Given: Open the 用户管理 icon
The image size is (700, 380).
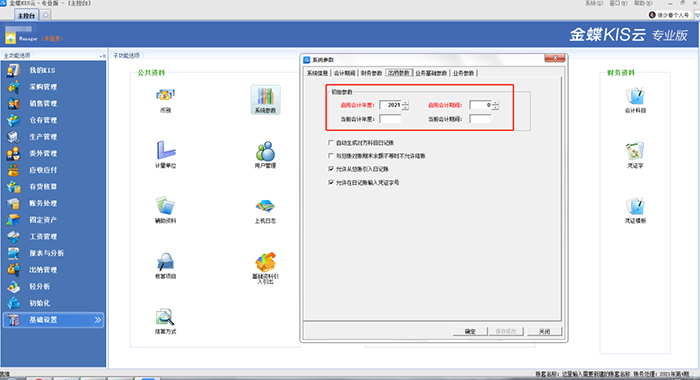Looking at the screenshot, I should coord(265,154).
